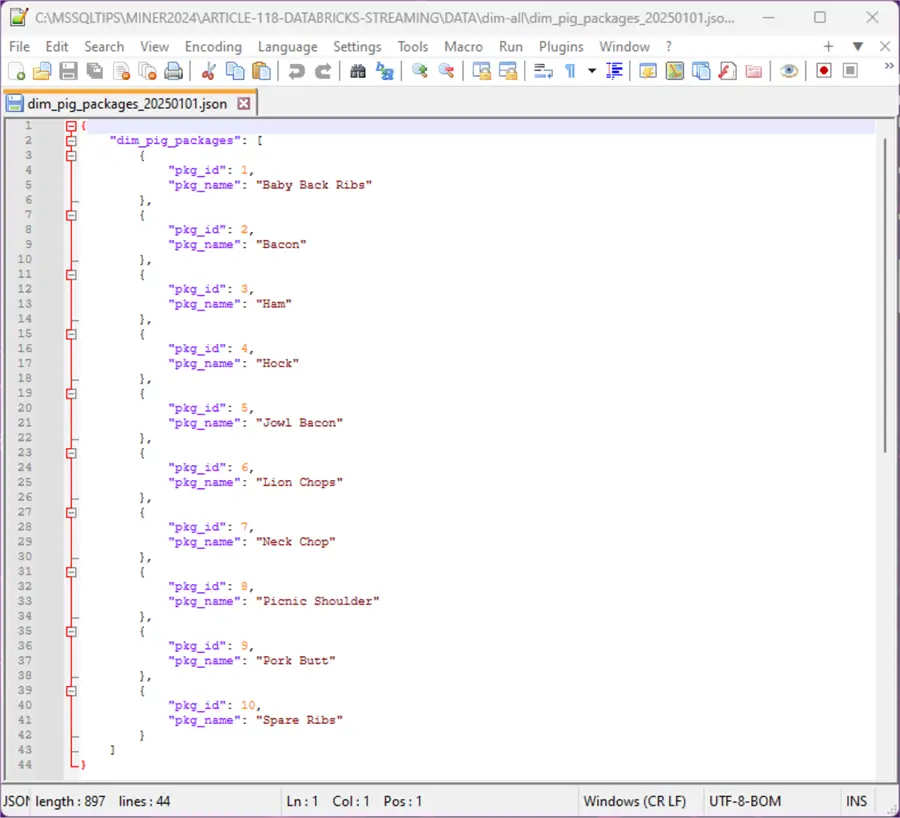Open the File menu
This screenshot has width=900, height=818.
(20, 46)
